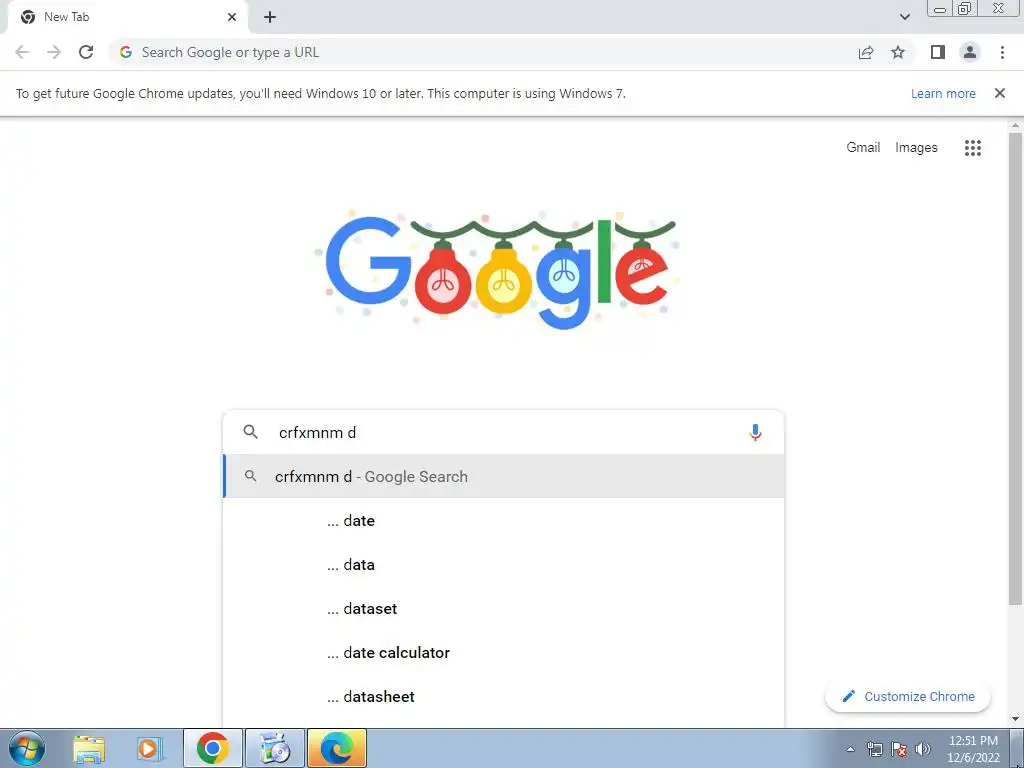This screenshot has height=768, width=1024.
Task: Open the Google apps grid
Action: coord(973,148)
